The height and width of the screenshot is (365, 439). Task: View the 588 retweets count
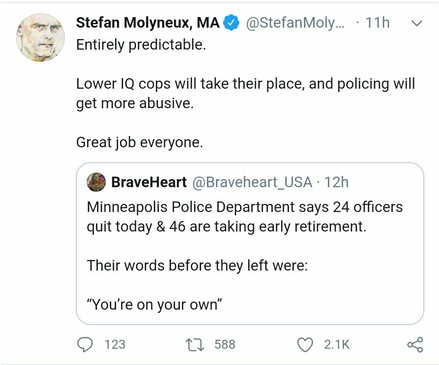tap(225, 344)
